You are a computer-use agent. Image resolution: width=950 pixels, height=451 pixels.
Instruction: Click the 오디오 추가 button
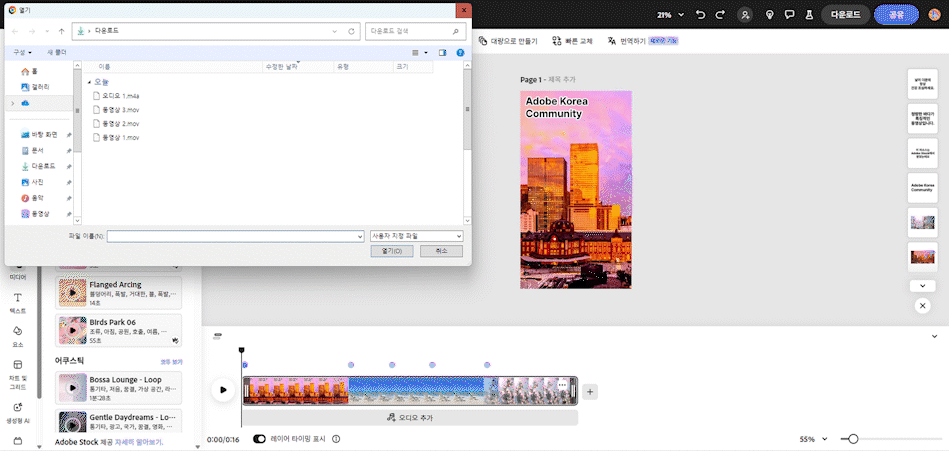(x=410, y=418)
